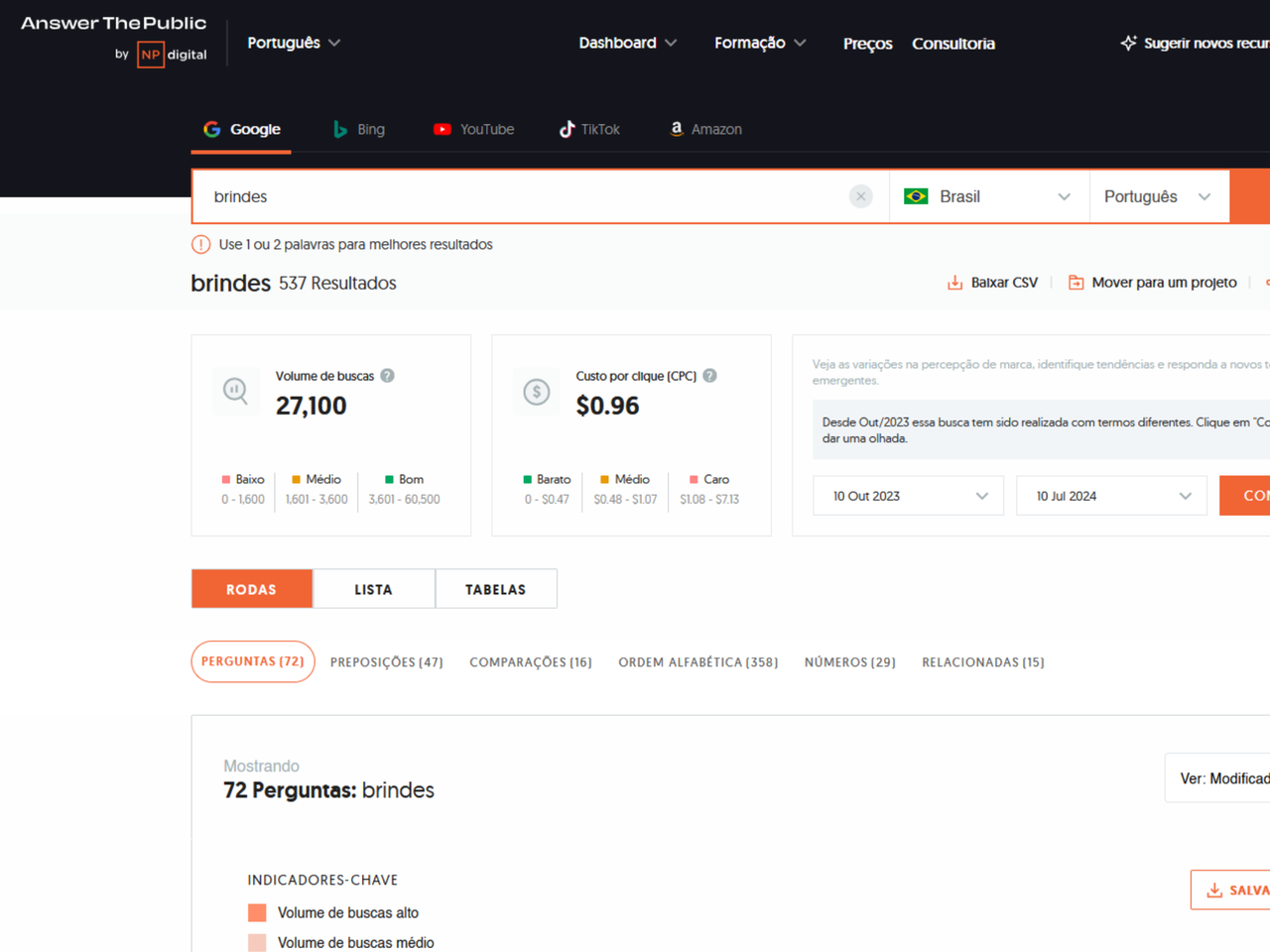Select the PERGUNTAS (72) filter
Screen dimensions: 1270x952
[253, 661]
